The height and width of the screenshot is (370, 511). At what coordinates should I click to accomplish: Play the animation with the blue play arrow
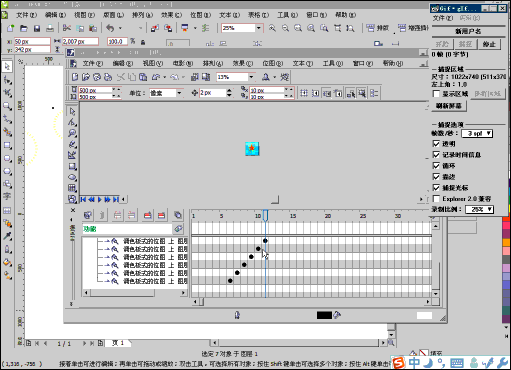pos(99,199)
